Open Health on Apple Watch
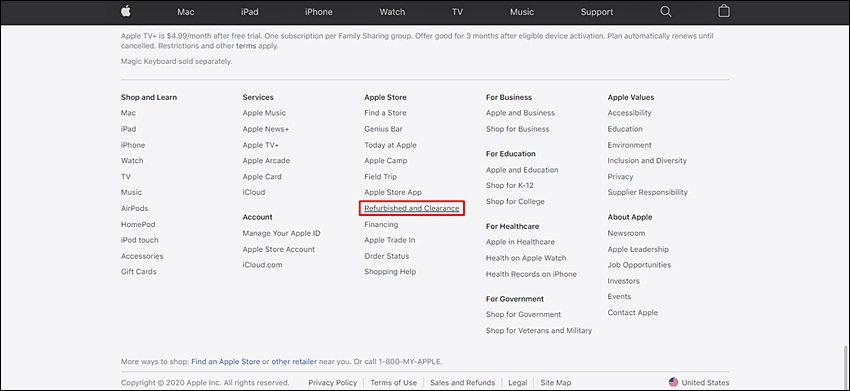The image size is (850, 391). click(526, 258)
